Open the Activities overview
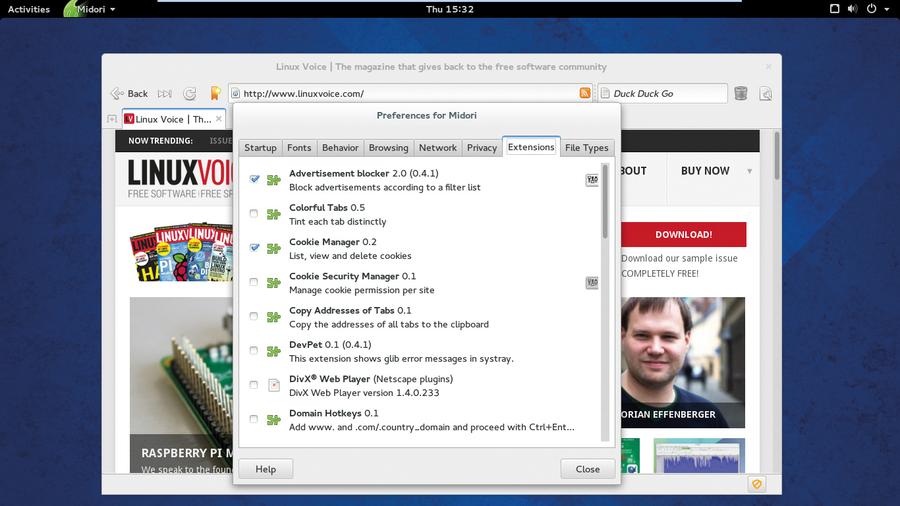Image resolution: width=900 pixels, height=506 pixels. click(x=29, y=9)
